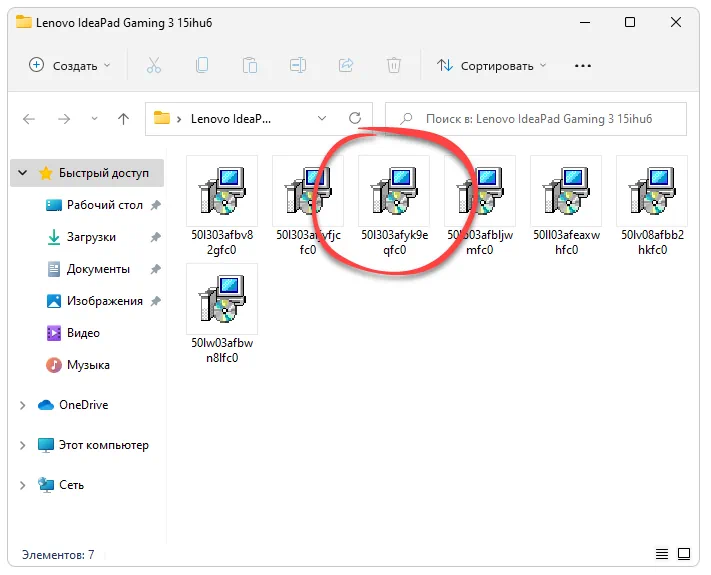This screenshot has width=711, height=575.
Task: Collapse the Быстрый доступ section
Action: tap(23, 173)
